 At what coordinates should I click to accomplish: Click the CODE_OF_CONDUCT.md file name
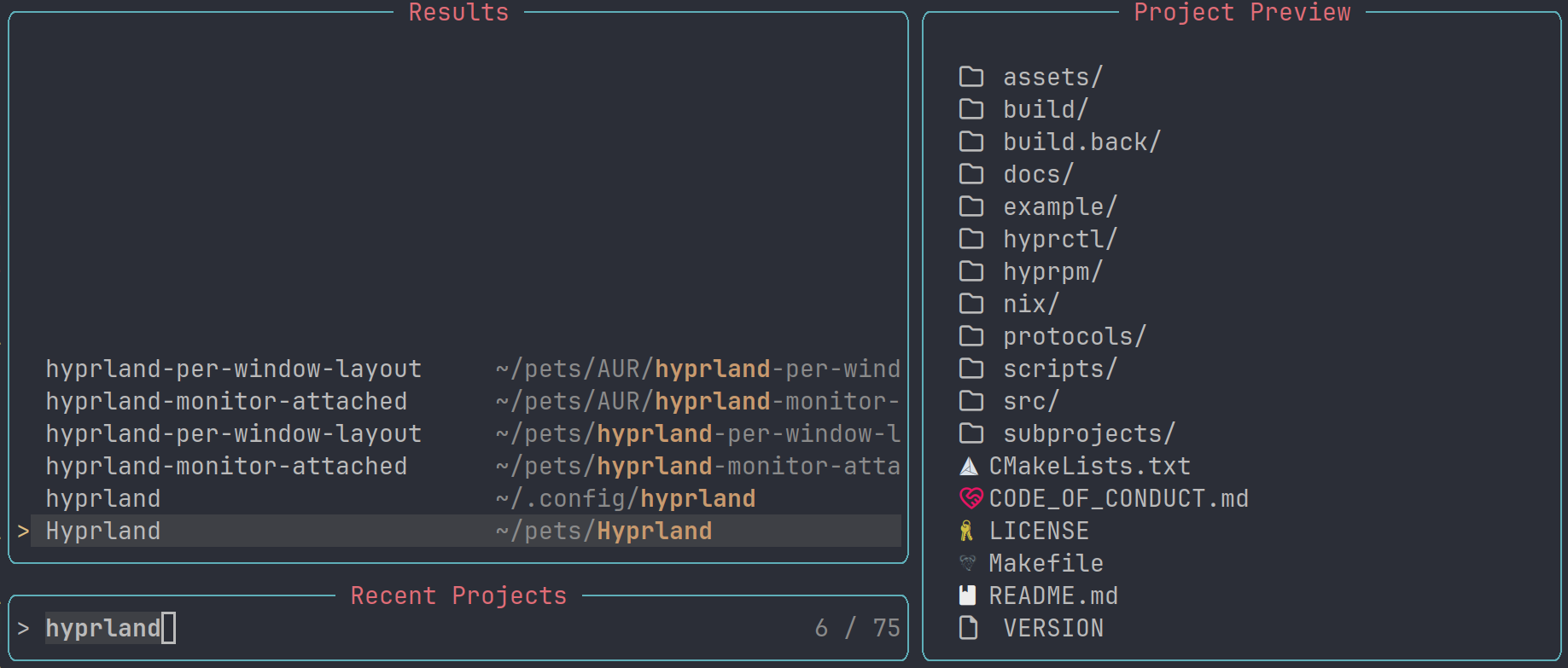coord(1118,498)
